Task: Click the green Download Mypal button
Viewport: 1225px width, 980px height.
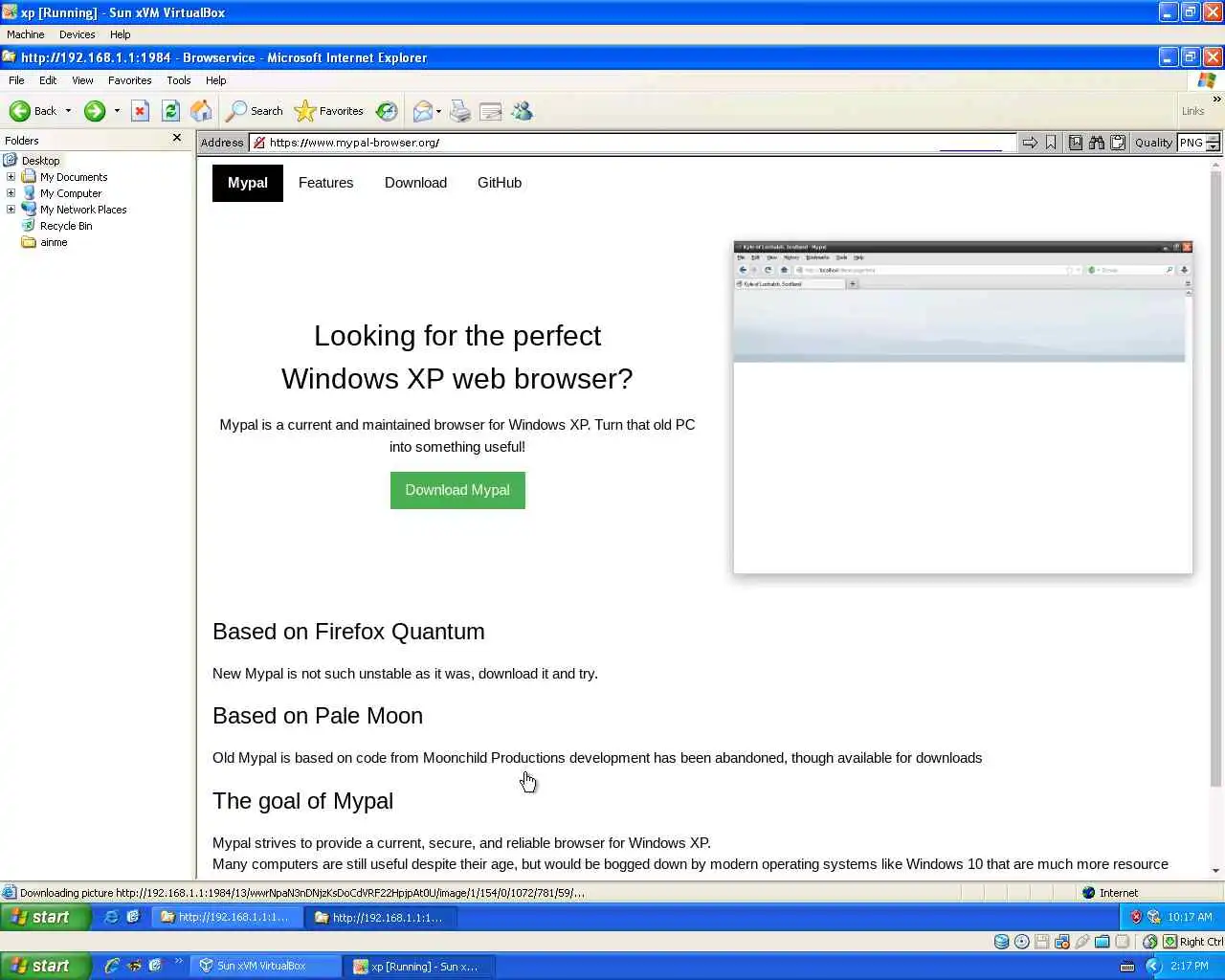Action: 457,490
